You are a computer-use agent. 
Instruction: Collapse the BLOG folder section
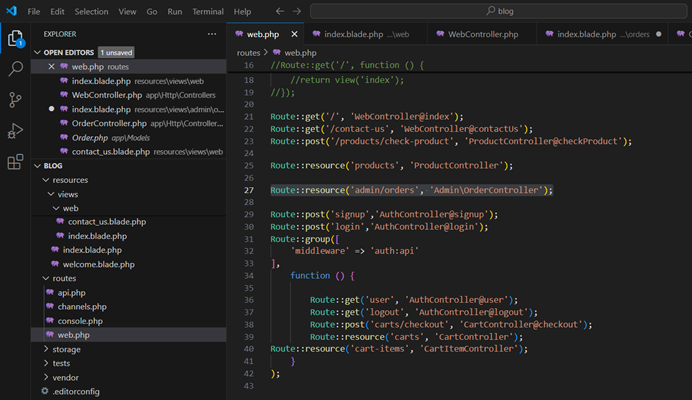pos(38,166)
